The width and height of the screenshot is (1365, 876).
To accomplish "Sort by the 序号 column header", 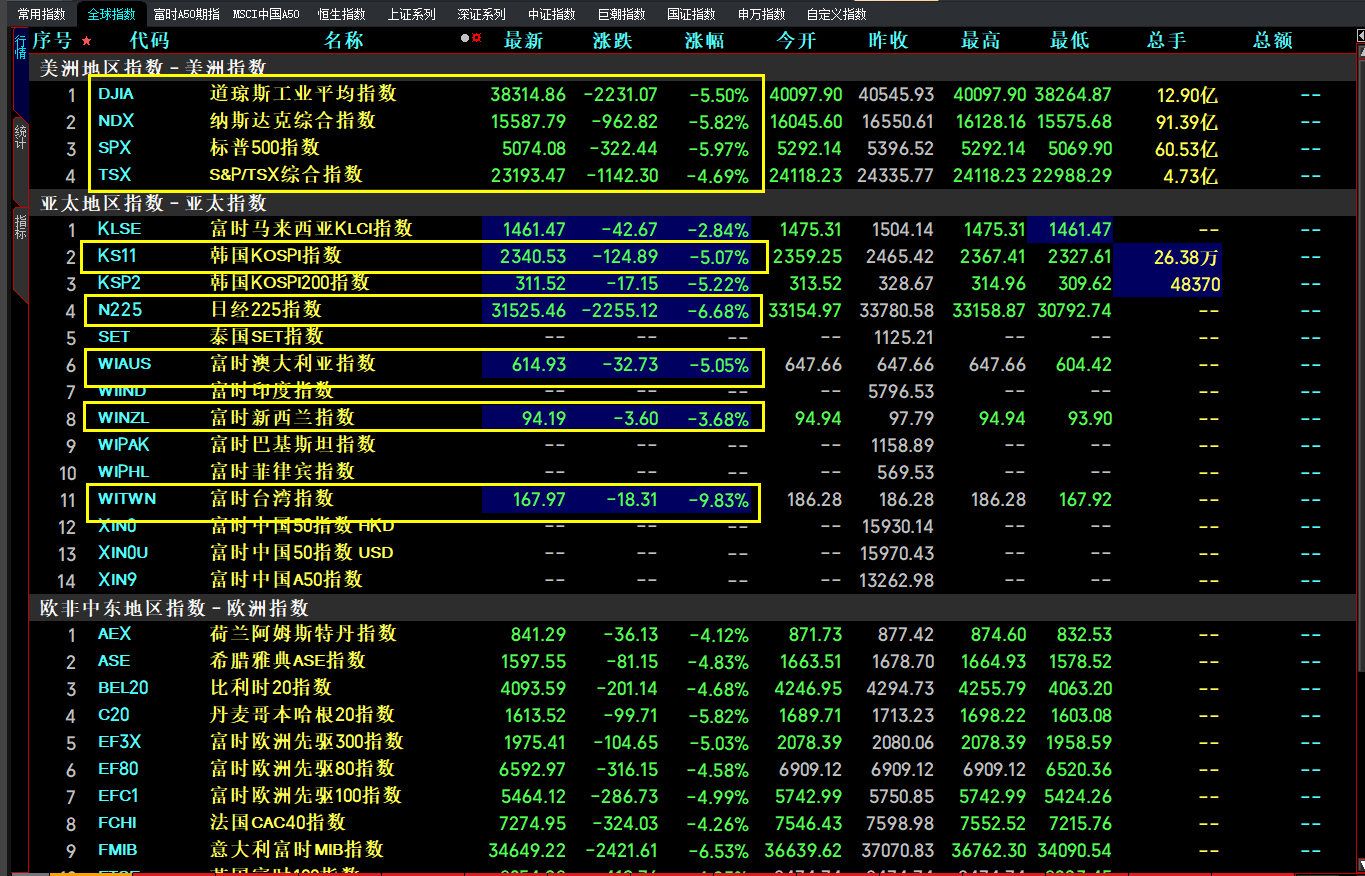I will pyautogui.click(x=52, y=41).
